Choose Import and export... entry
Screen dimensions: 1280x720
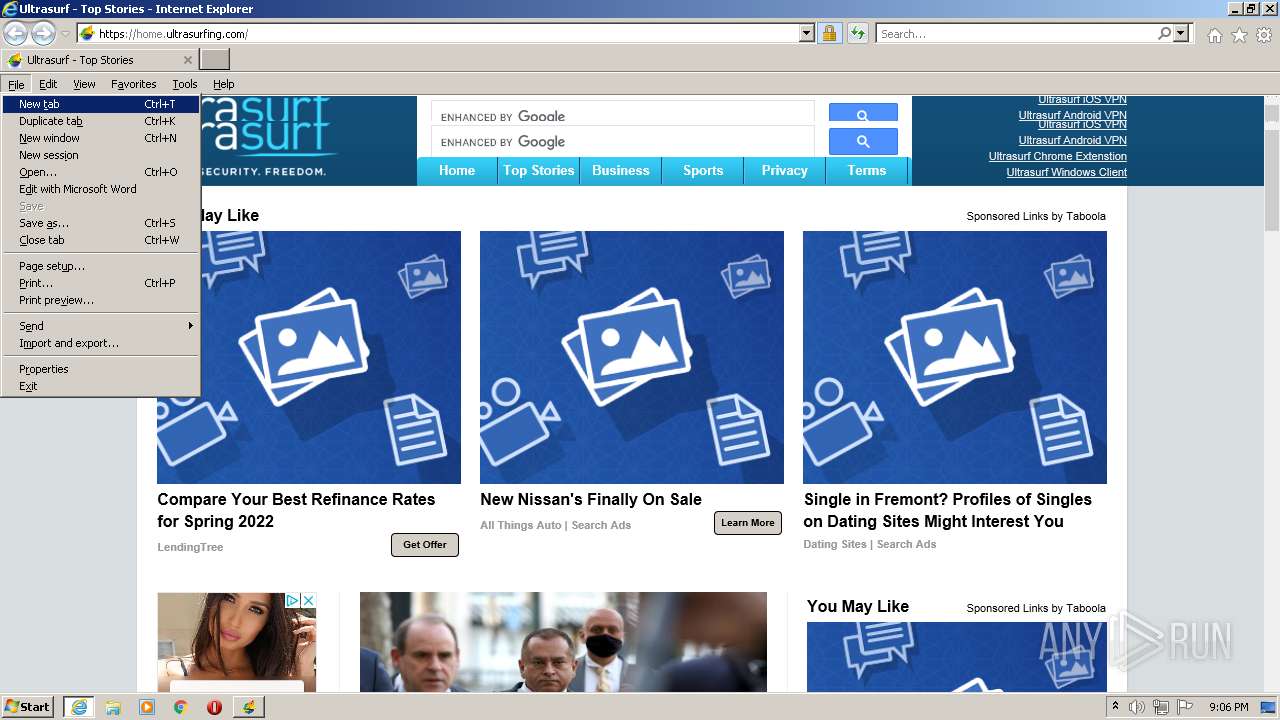coord(101,343)
